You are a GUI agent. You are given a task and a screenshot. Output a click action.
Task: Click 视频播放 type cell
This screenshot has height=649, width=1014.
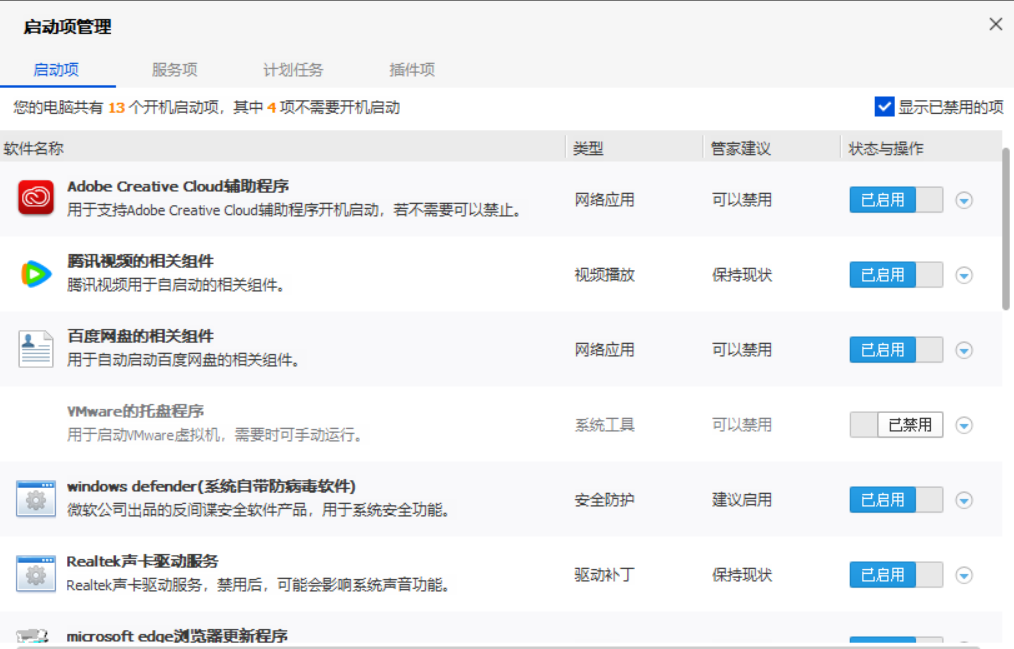(605, 275)
